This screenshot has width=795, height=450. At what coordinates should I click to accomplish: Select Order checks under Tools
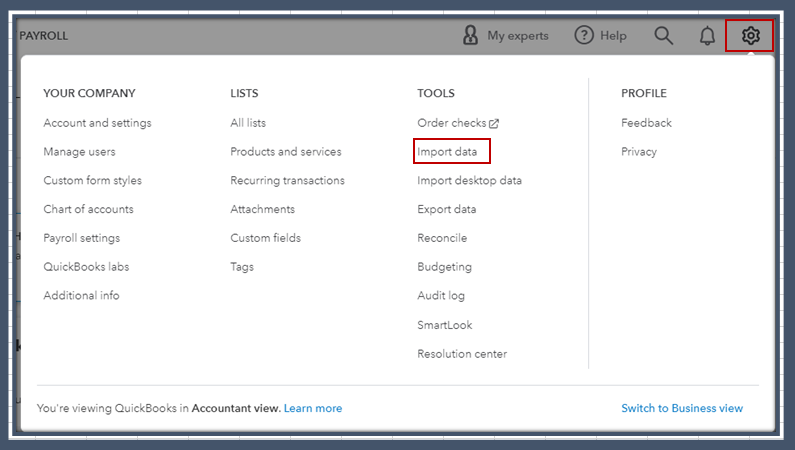452,123
